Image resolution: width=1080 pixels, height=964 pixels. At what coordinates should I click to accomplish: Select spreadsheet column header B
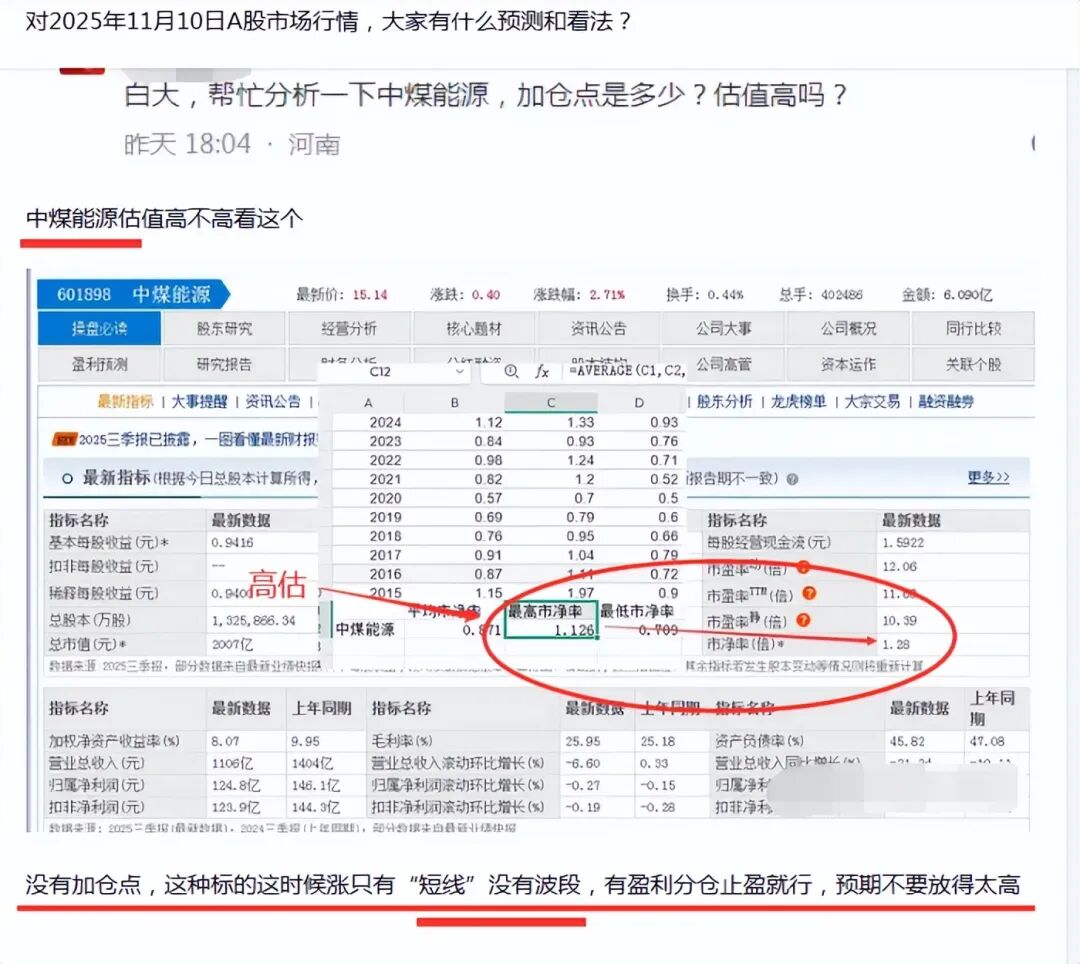pos(455,403)
